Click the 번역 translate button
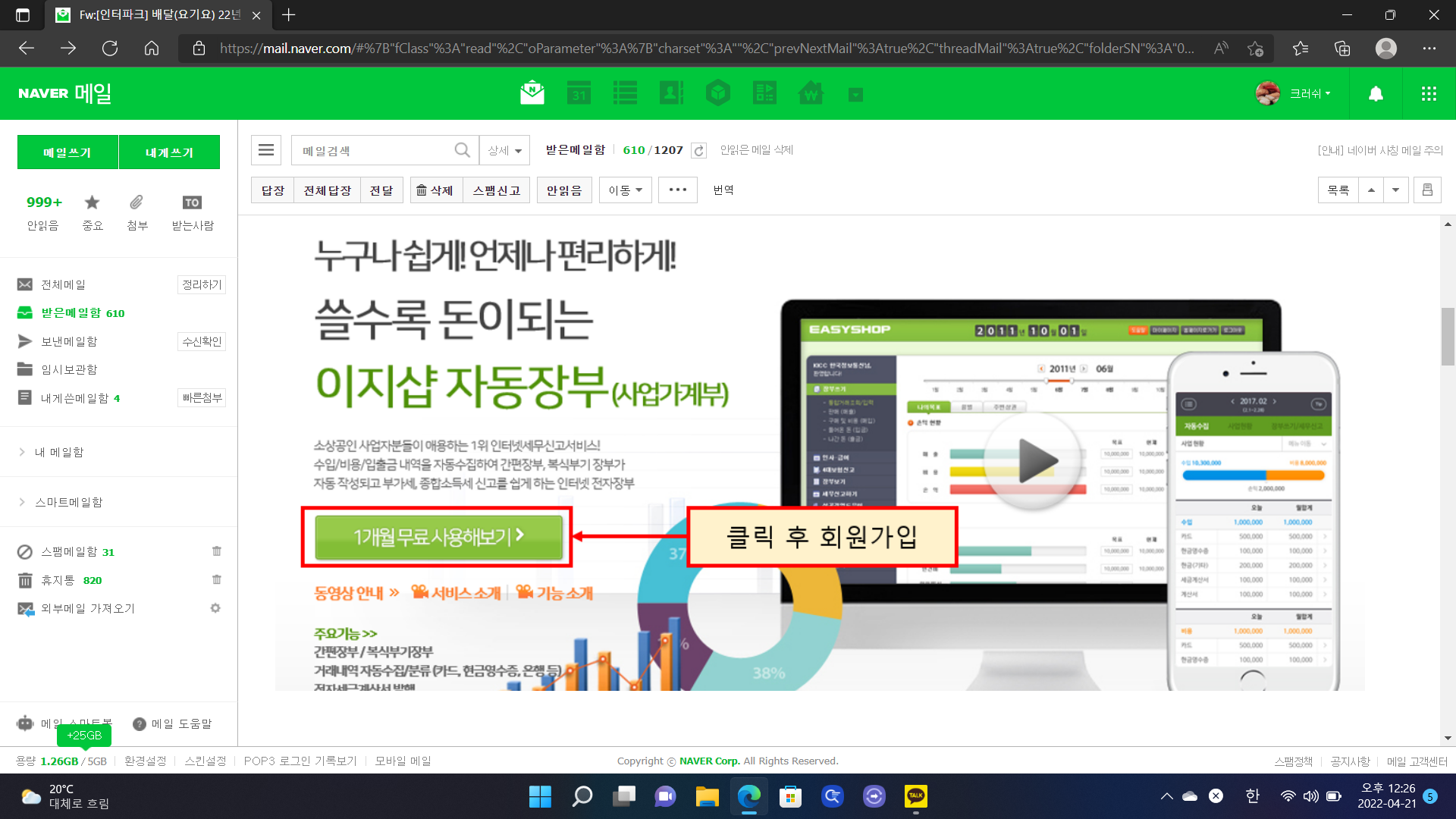Screen dimensions: 1456x819 pos(723,190)
